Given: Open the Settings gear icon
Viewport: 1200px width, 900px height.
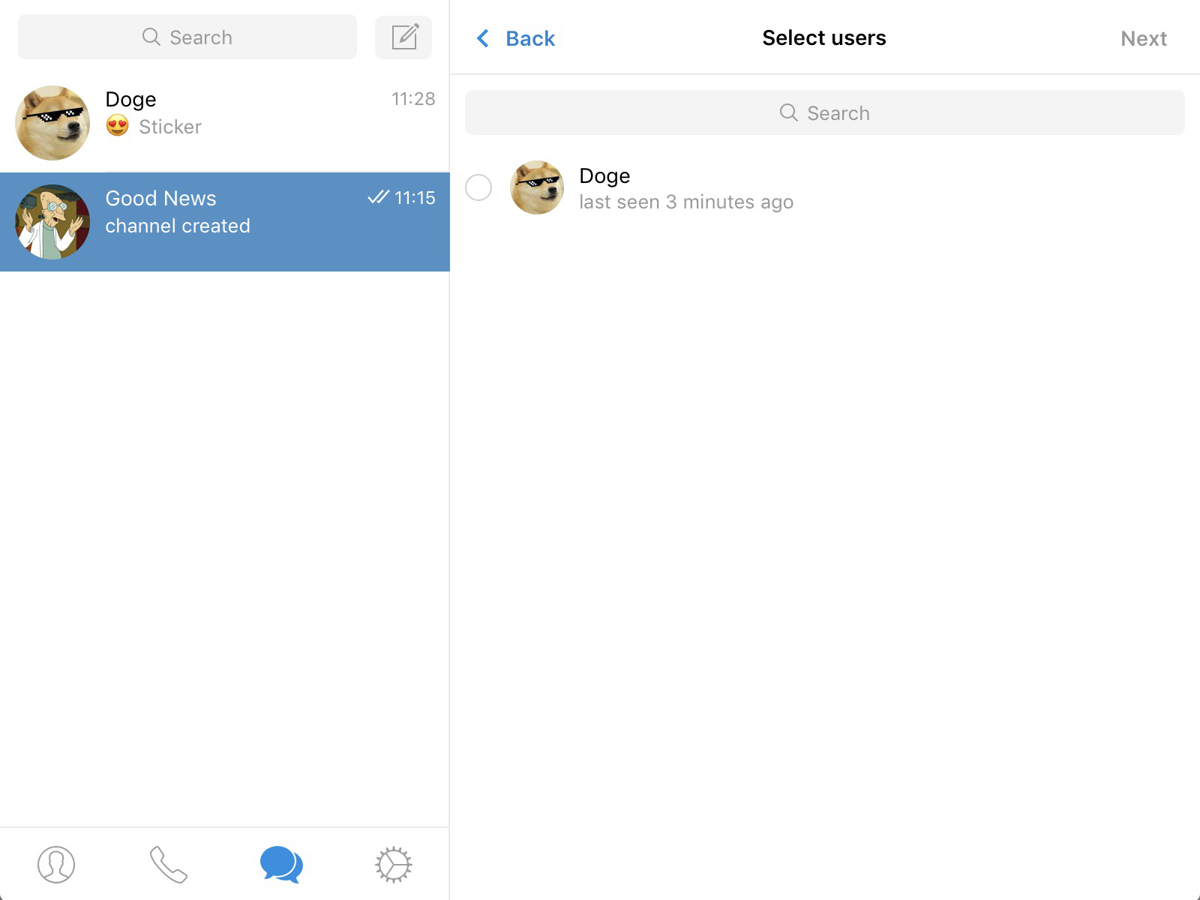Looking at the screenshot, I should pos(393,864).
